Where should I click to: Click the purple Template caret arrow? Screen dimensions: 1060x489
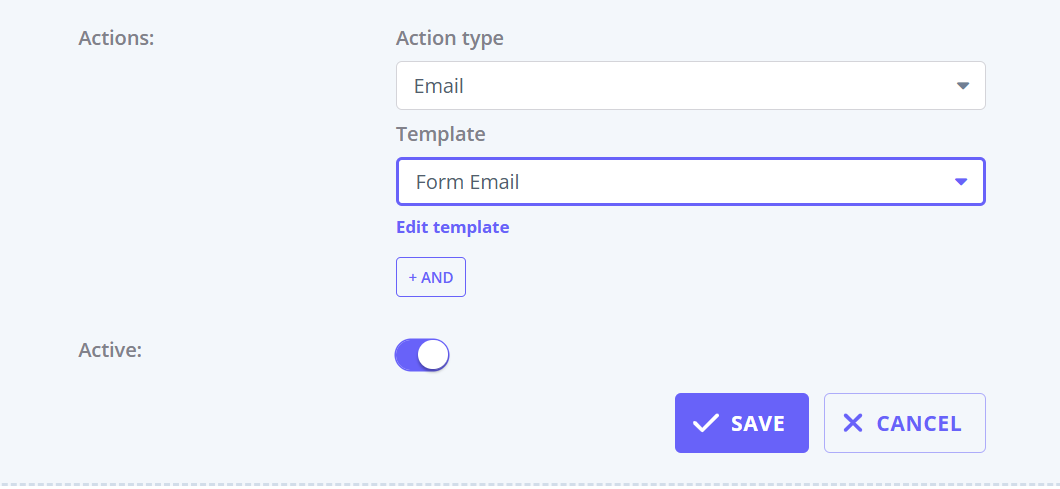[x=961, y=182]
